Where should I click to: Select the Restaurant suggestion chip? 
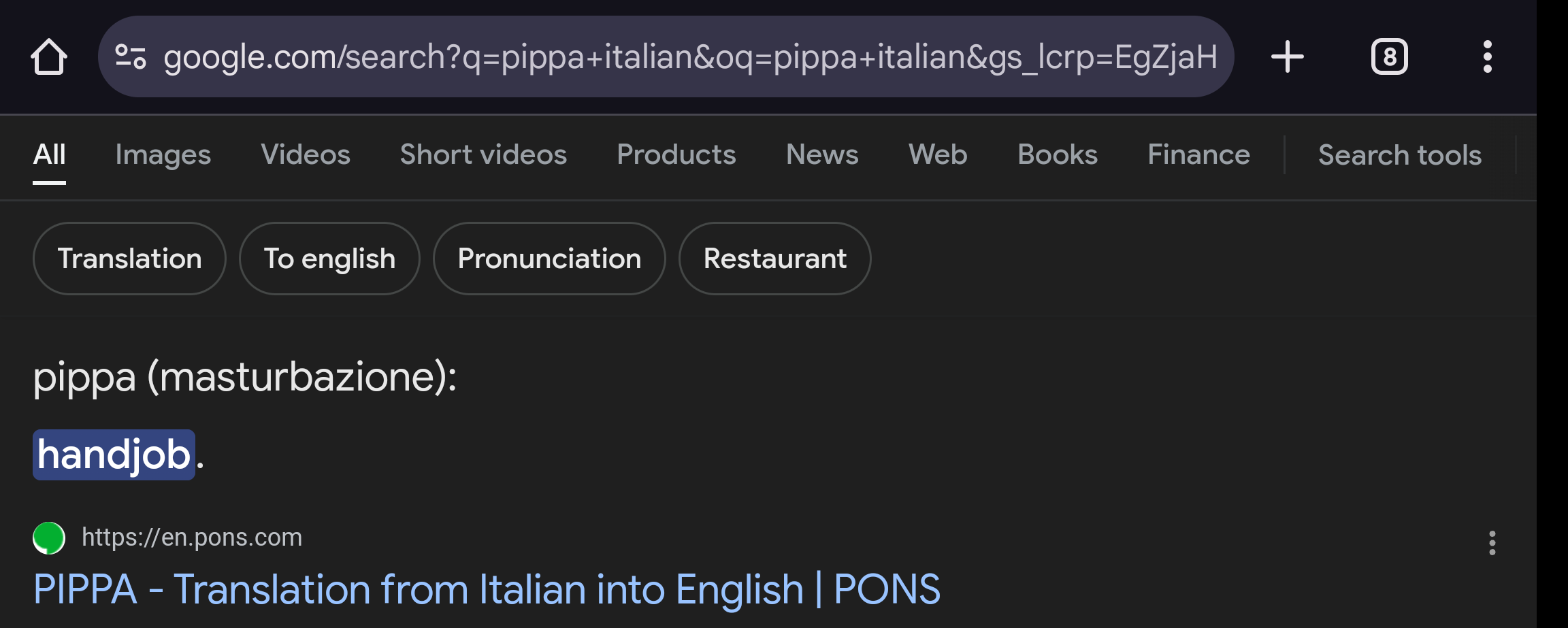click(x=775, y=259)
